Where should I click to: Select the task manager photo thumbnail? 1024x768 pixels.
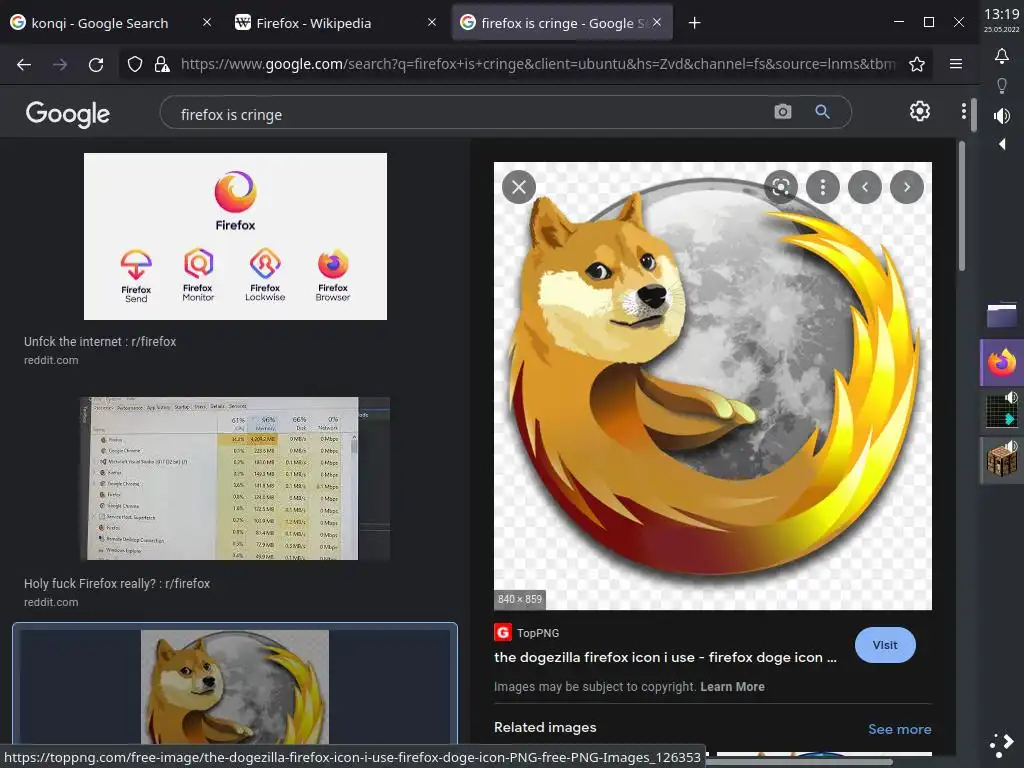235,478
